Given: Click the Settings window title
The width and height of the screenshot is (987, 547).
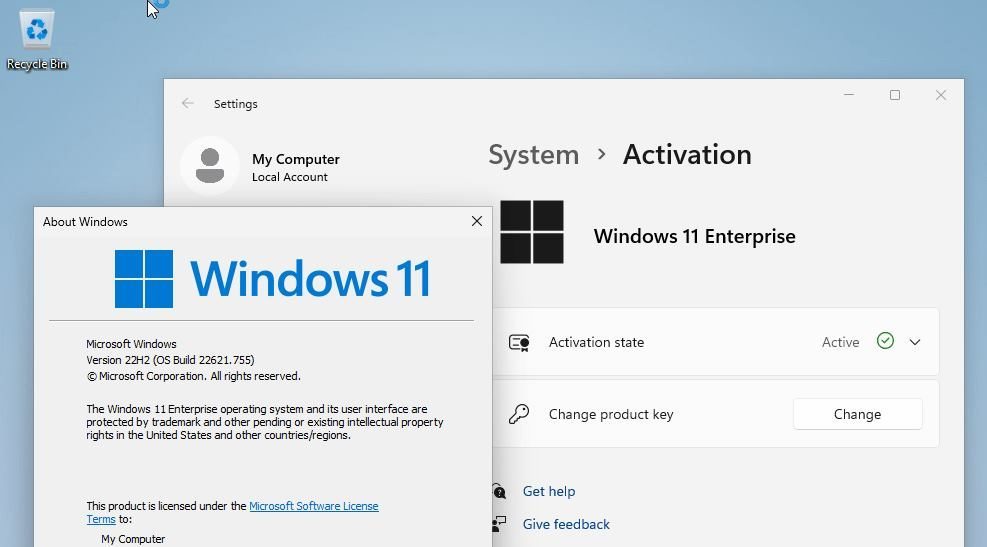Looking at the screenshot, I should pos(235,104).
